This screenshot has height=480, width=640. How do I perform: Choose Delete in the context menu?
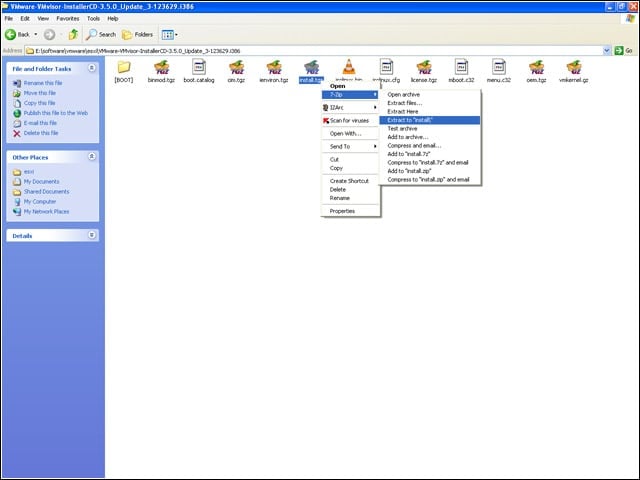coord(351,189)
